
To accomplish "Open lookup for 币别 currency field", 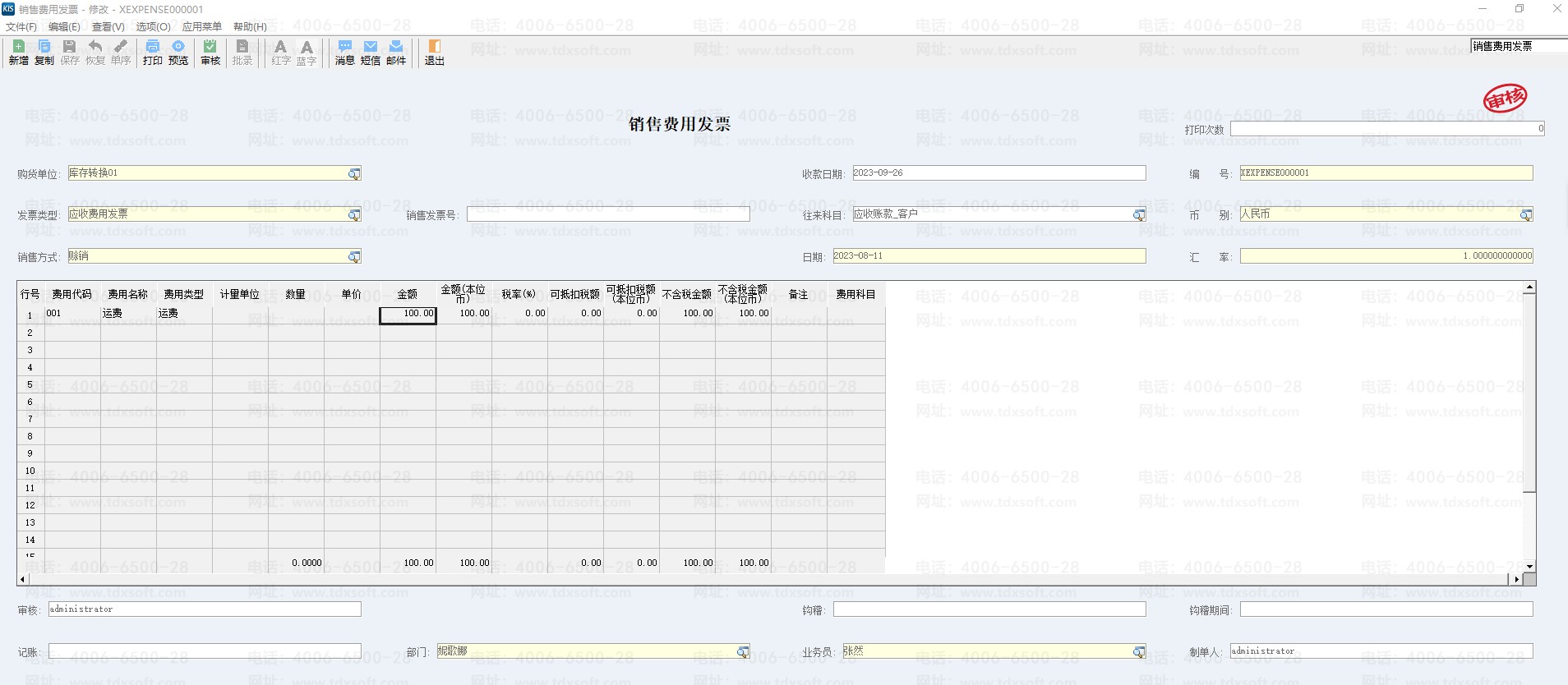I will pyautogui.click(x=1525, y=215).
